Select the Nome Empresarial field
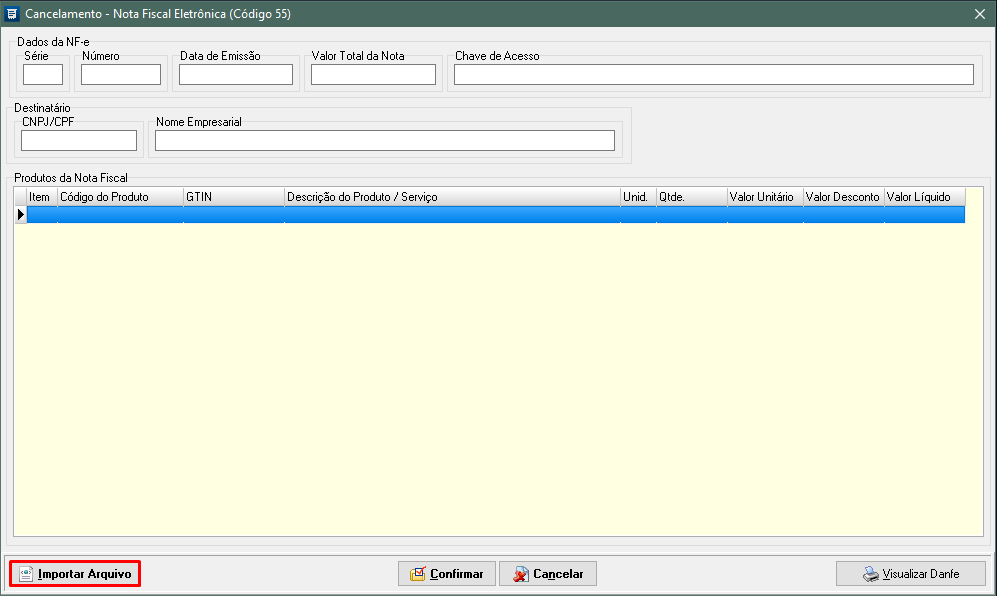The image size is (997, 596). 385,141
